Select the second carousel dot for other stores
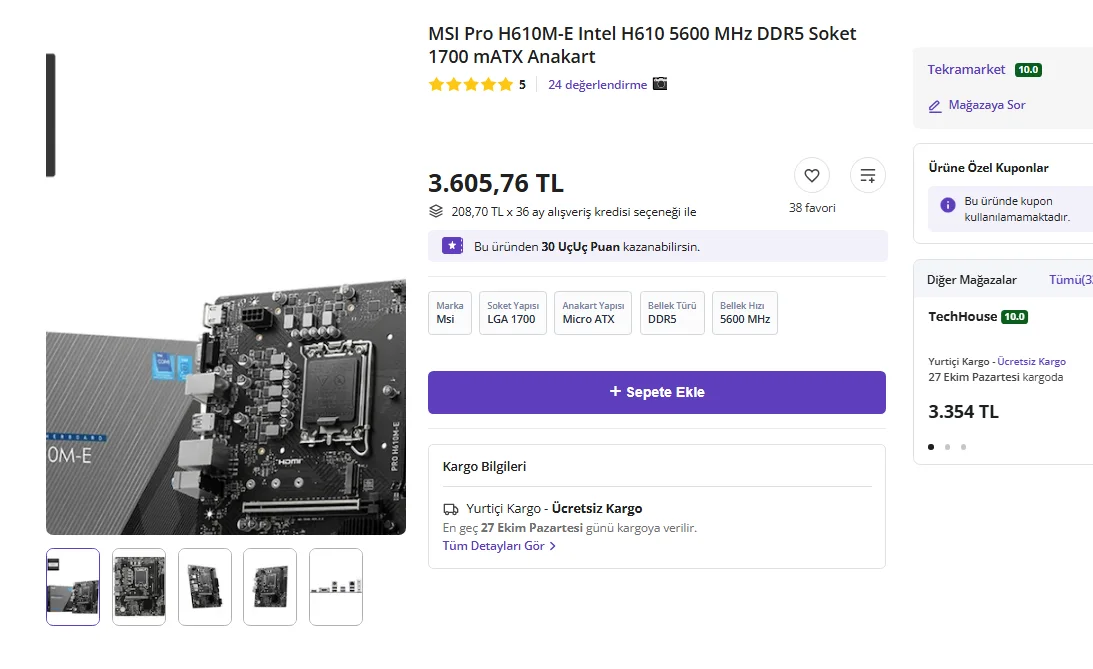This screenshot has width=1093, height=669. 947,447
